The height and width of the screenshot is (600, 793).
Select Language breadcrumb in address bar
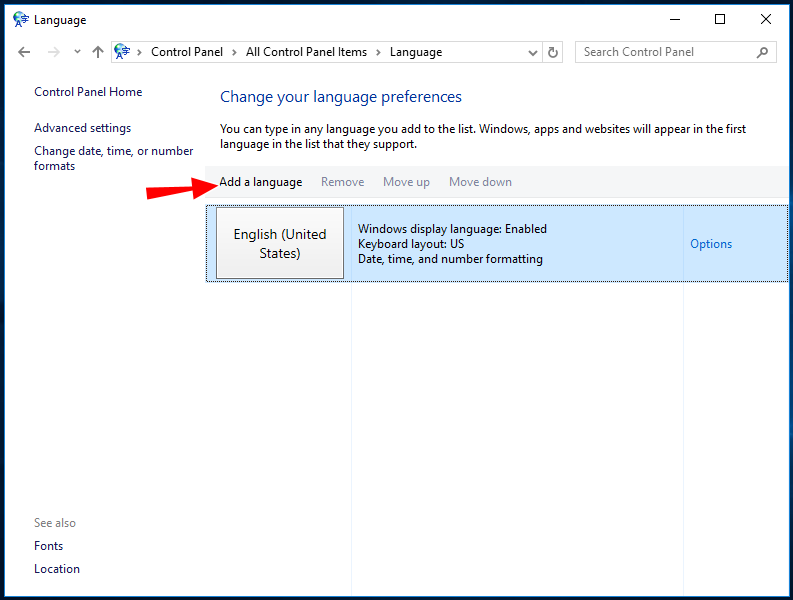pyautogui.click(x=416, y=52)
